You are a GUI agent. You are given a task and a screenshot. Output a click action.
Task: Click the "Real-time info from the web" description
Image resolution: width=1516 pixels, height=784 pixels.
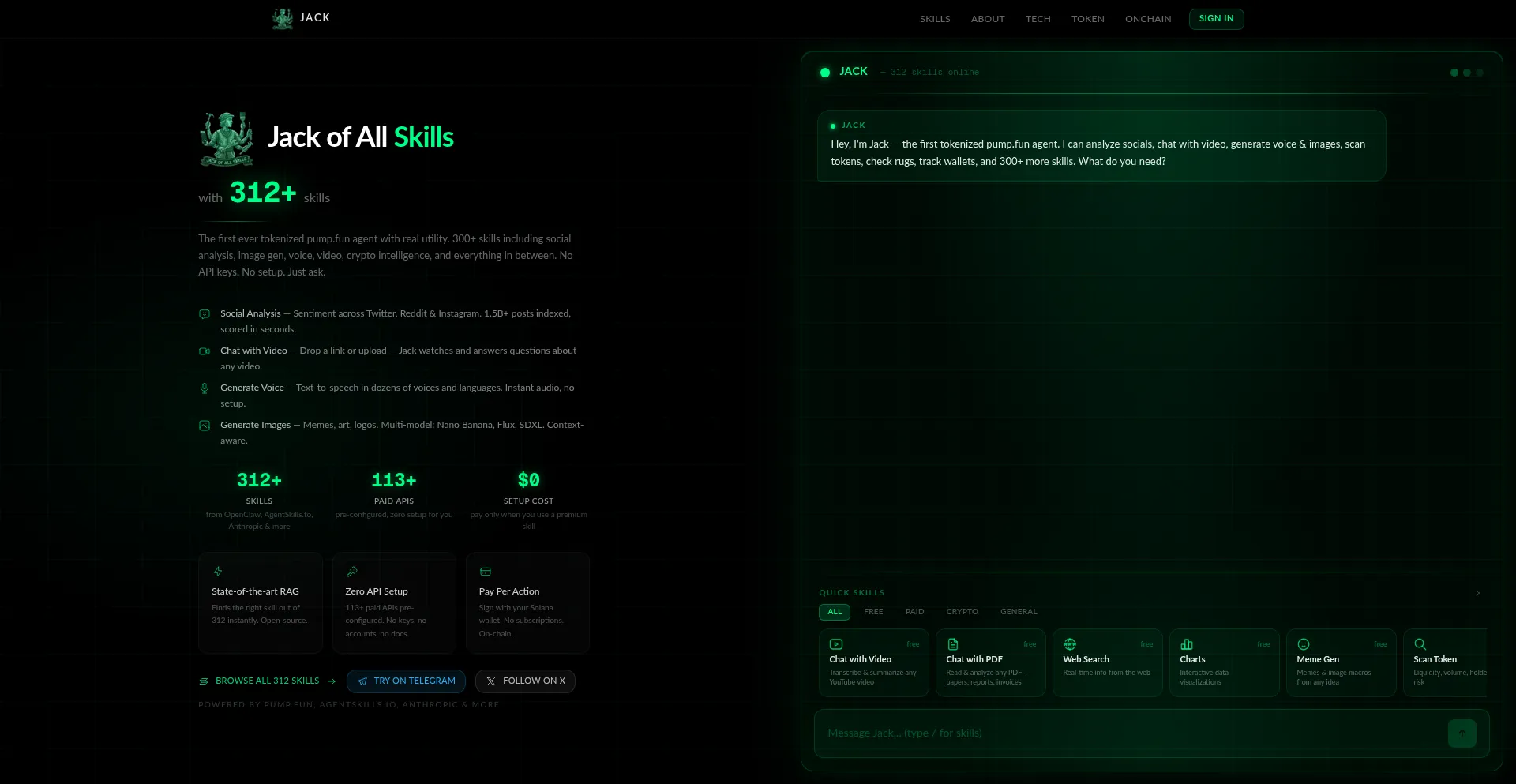(1106, 673)
